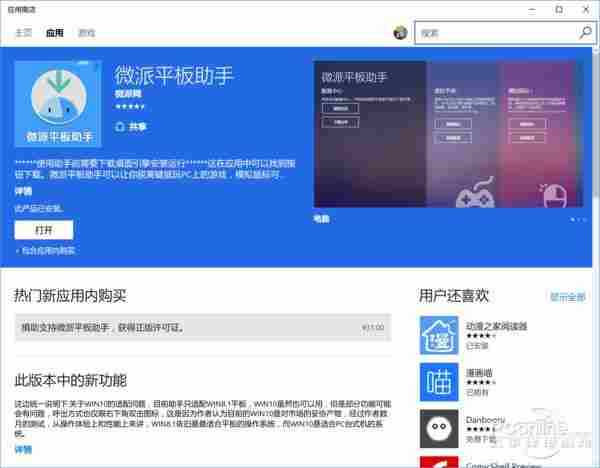Click the user account avatar
Image resolution: width=600 pixels, height=468 pixels.
click(x=401, y=33)
